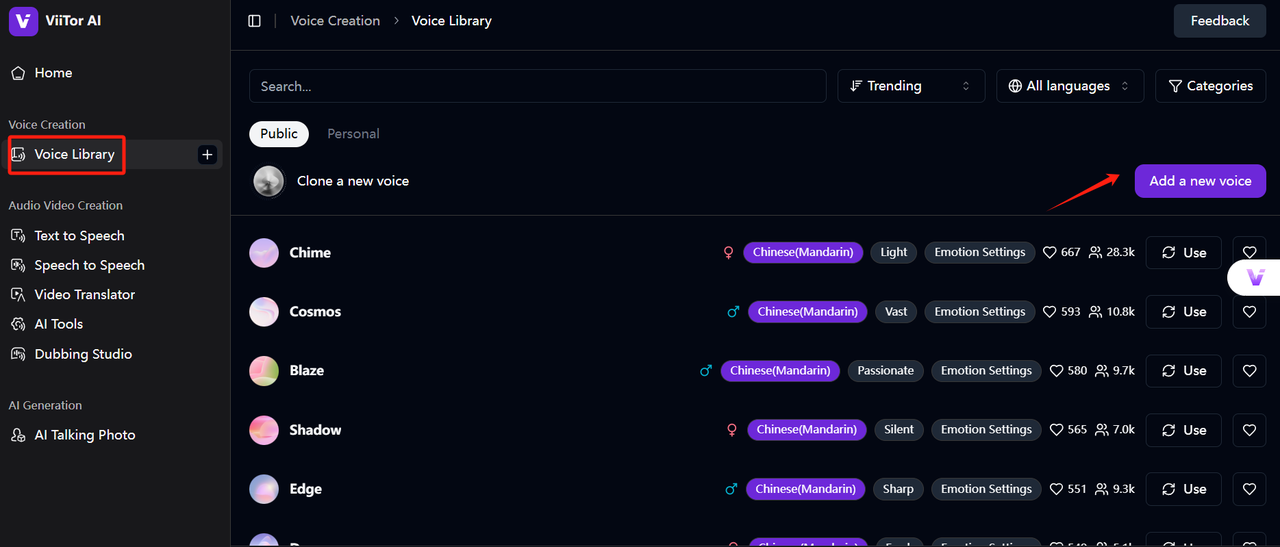This screenshot has width=1280, height=547.
Task: Open the floating ViiTor assistant widget
Action: click(x=1255, y=277)
